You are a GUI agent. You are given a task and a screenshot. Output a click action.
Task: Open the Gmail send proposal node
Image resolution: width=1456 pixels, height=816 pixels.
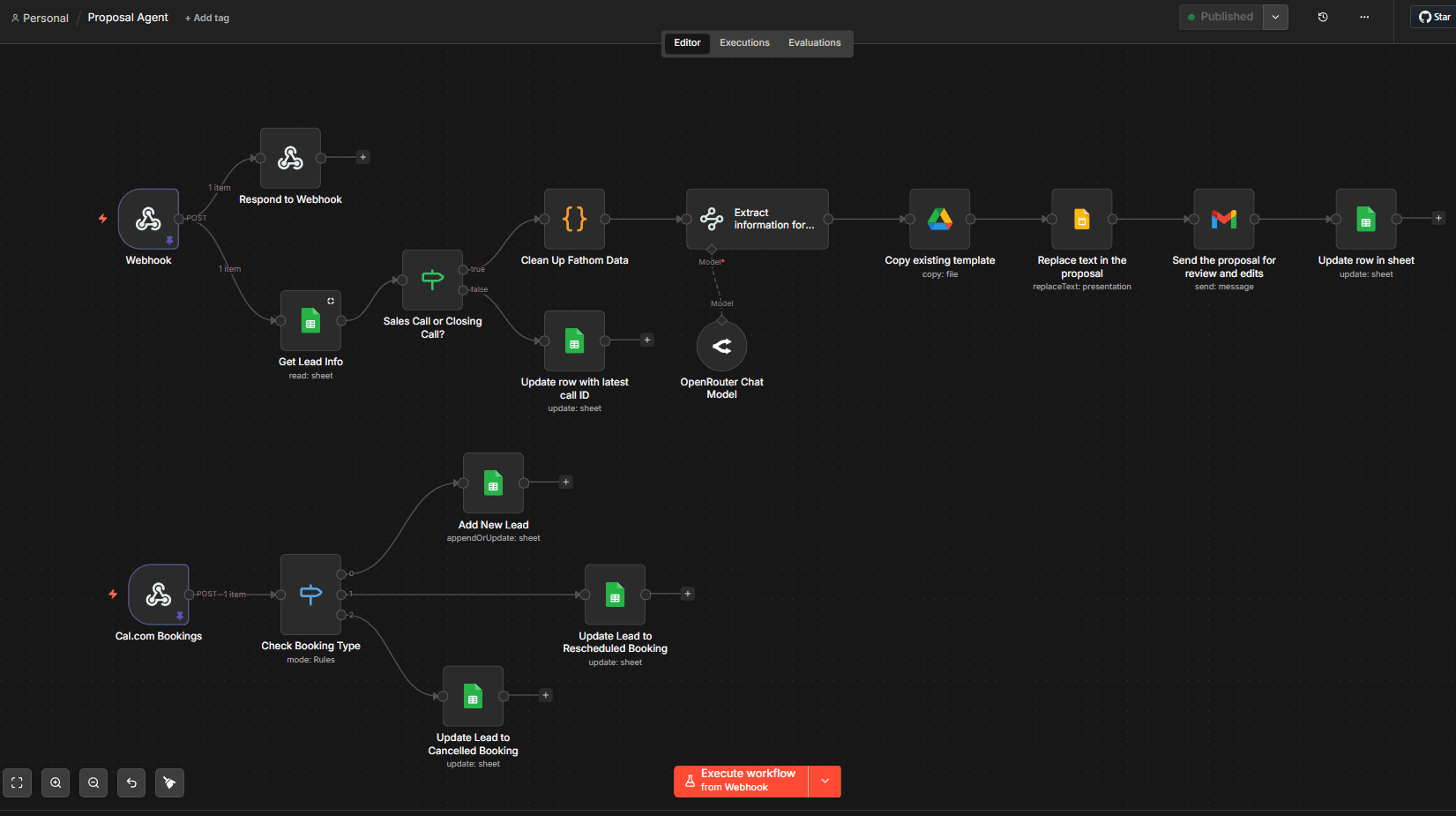(x=1223, y=219)
